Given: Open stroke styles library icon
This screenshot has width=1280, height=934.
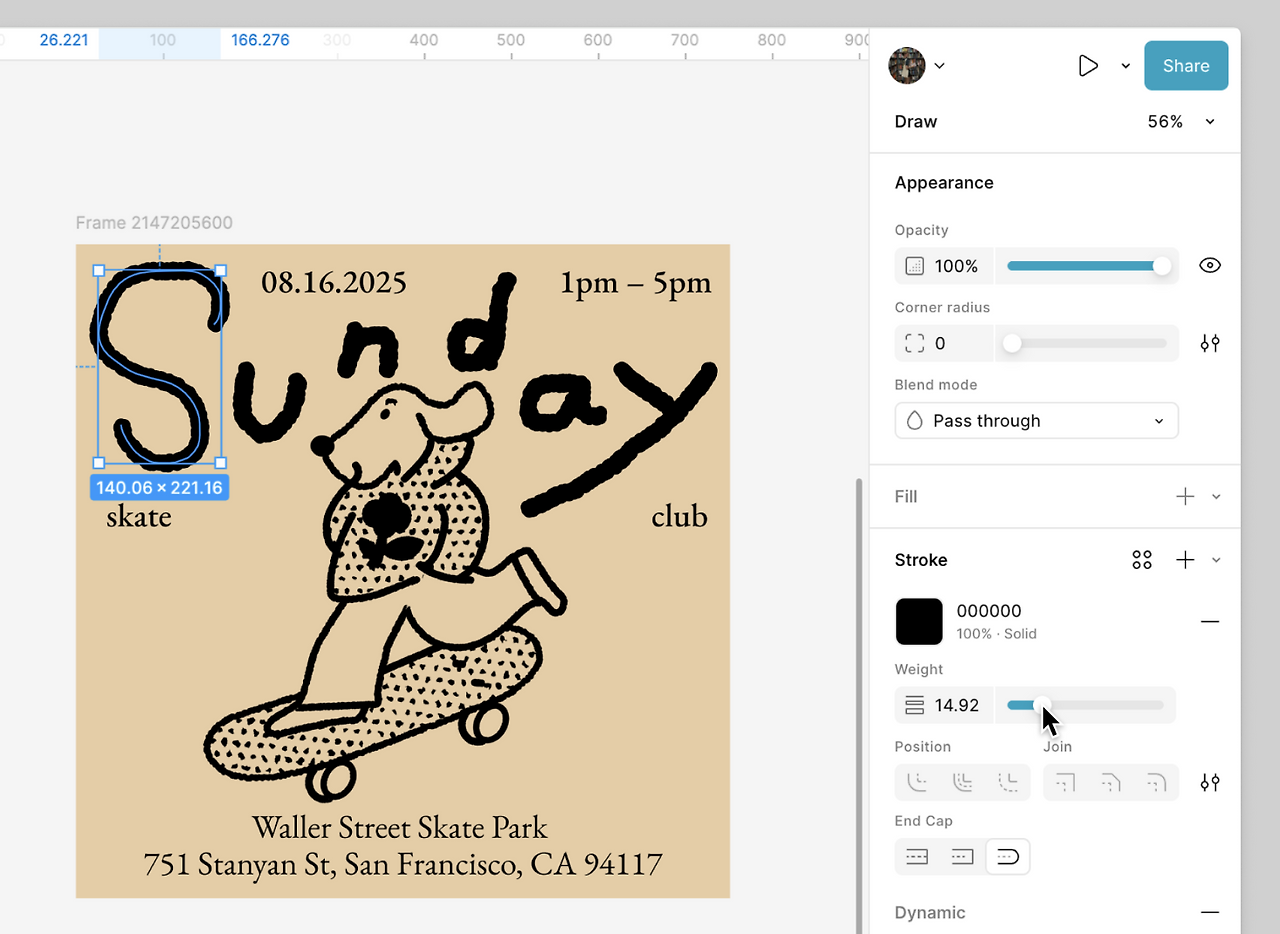Looking at the screenshot, I should tap(1142, 560).
